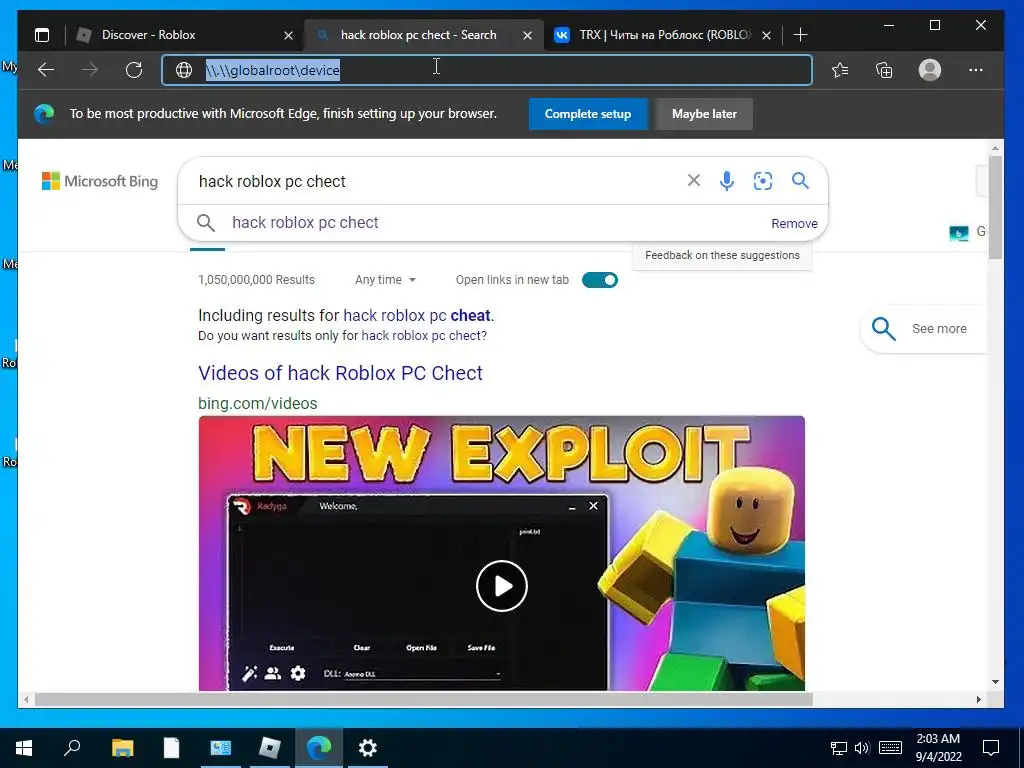Click the horizontal scrollbar thumb
The height and width of the screenshot is (768, 1024).
tap(423, 699)
